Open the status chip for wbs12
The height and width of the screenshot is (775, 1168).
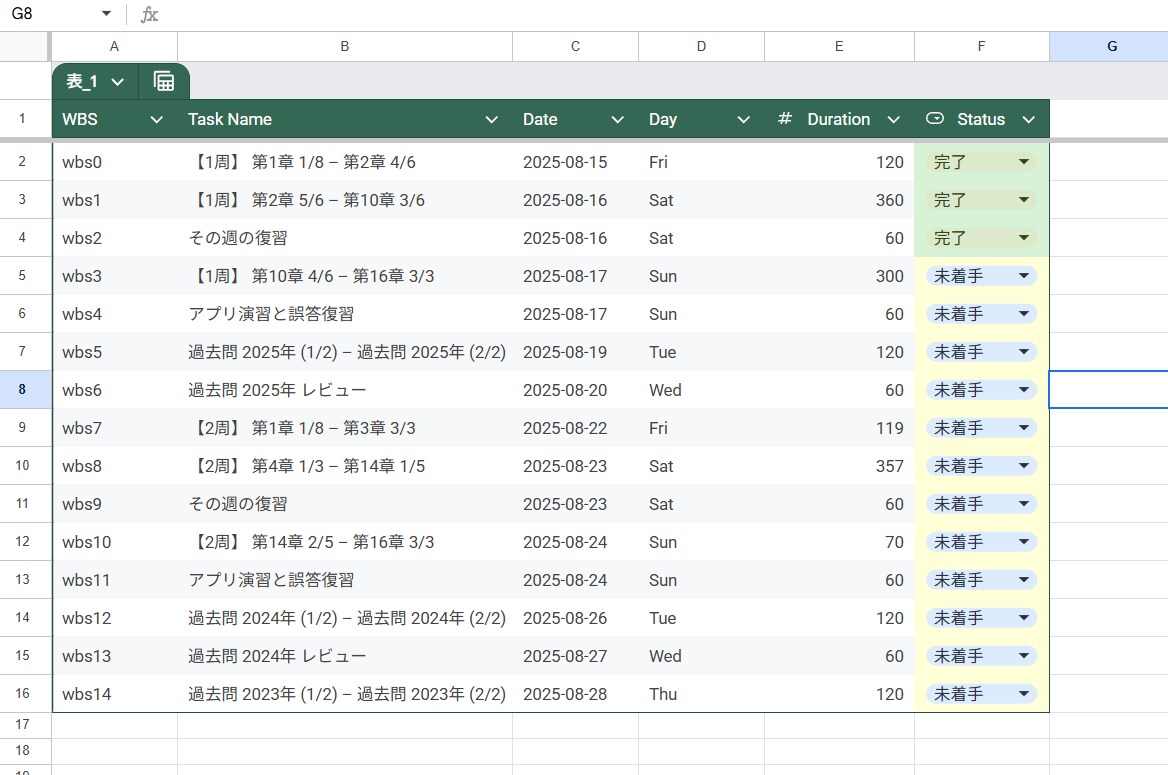981,618
